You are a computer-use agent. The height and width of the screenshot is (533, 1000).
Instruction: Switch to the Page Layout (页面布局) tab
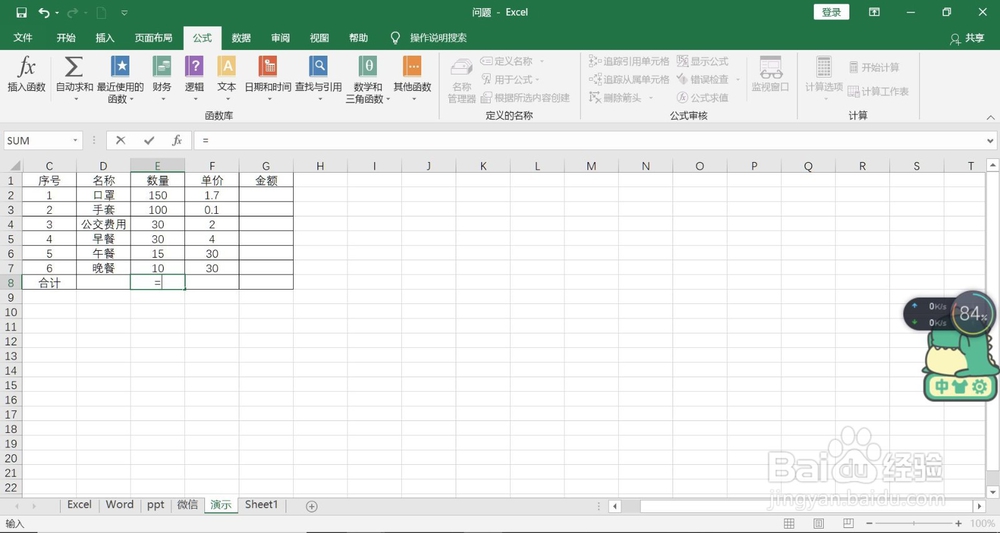point(153,38)
